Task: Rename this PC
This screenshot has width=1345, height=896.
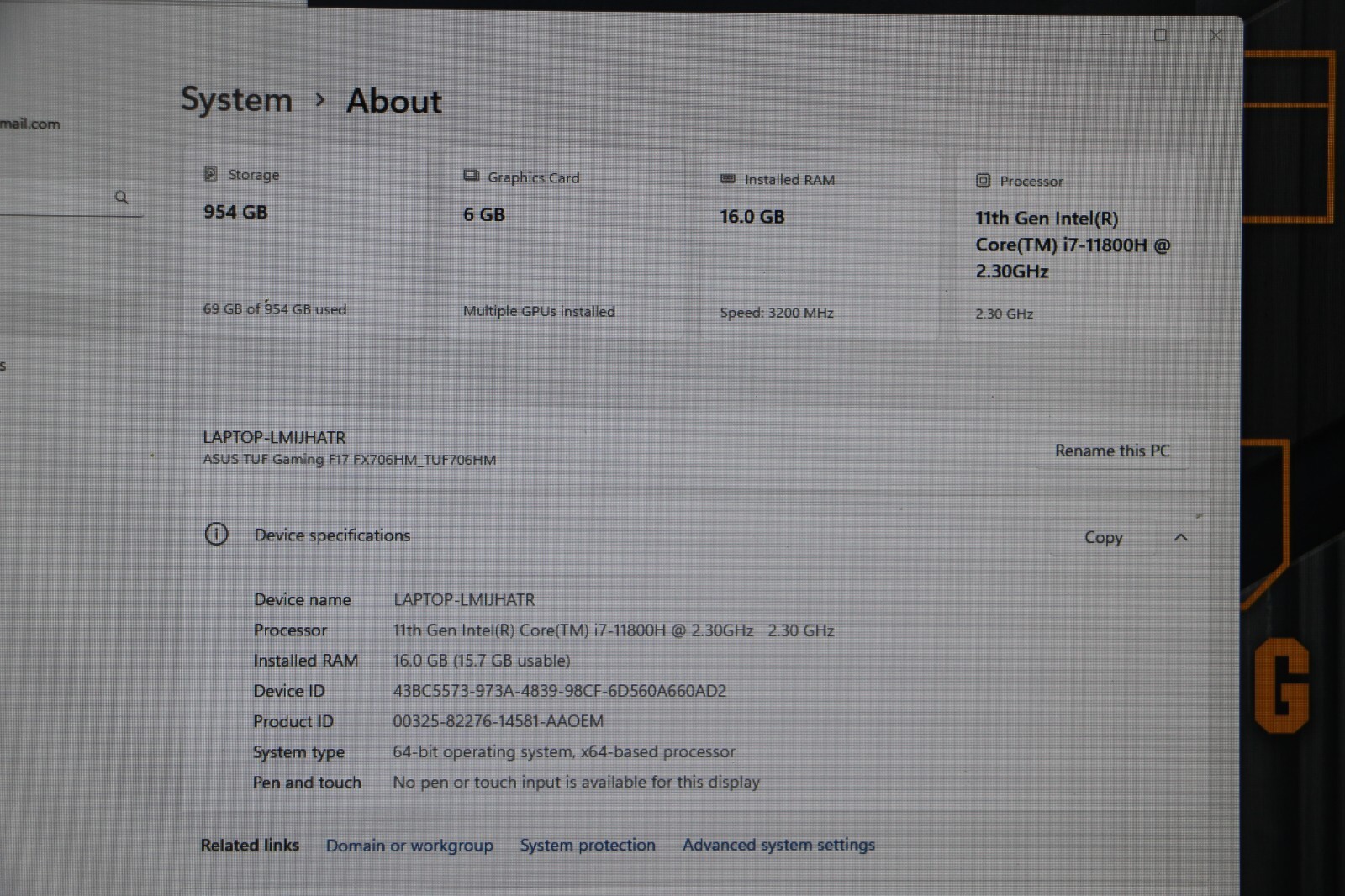Action: (1112, 451)
